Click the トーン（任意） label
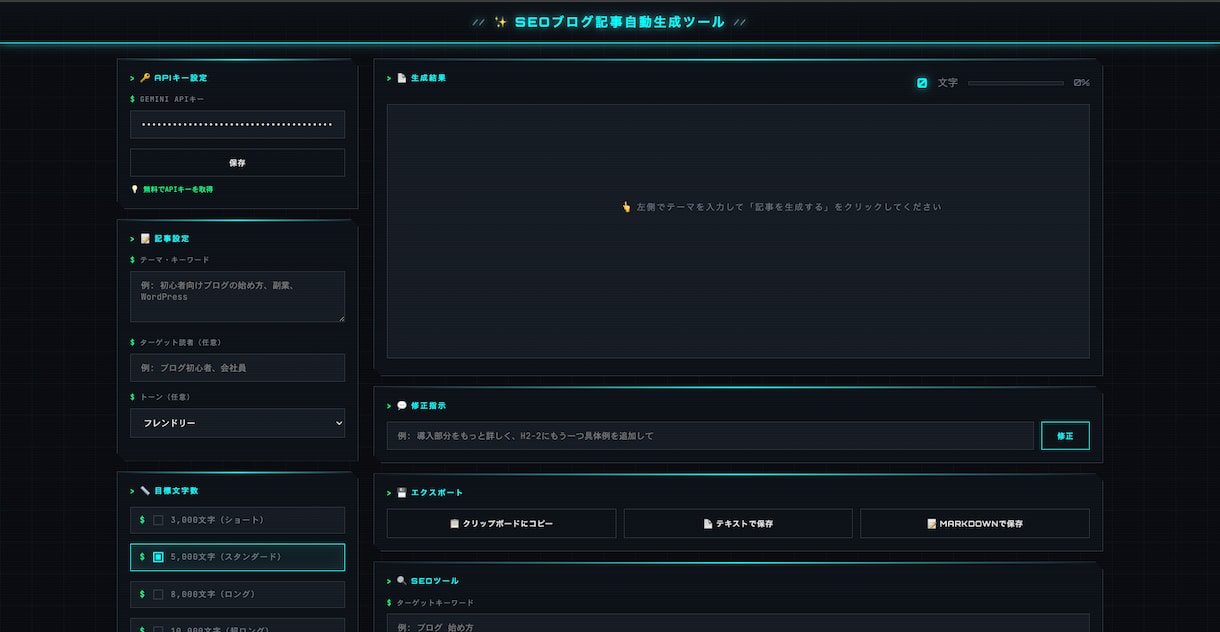 (165, 397)
